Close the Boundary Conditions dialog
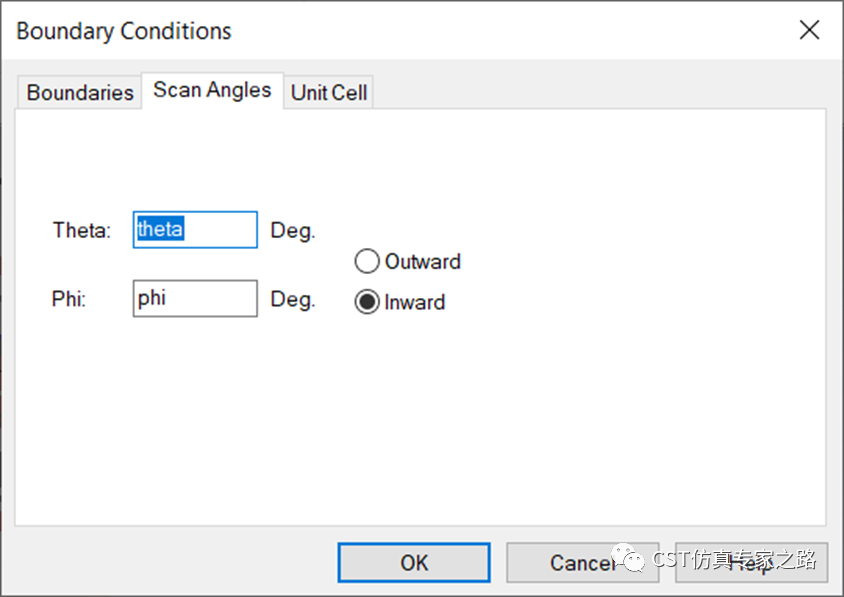 pyautogui.click(x=810, y=30)
